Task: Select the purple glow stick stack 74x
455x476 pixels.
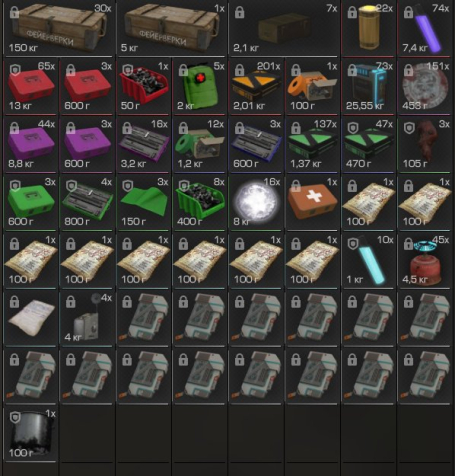Action: [x=425, y=28]
